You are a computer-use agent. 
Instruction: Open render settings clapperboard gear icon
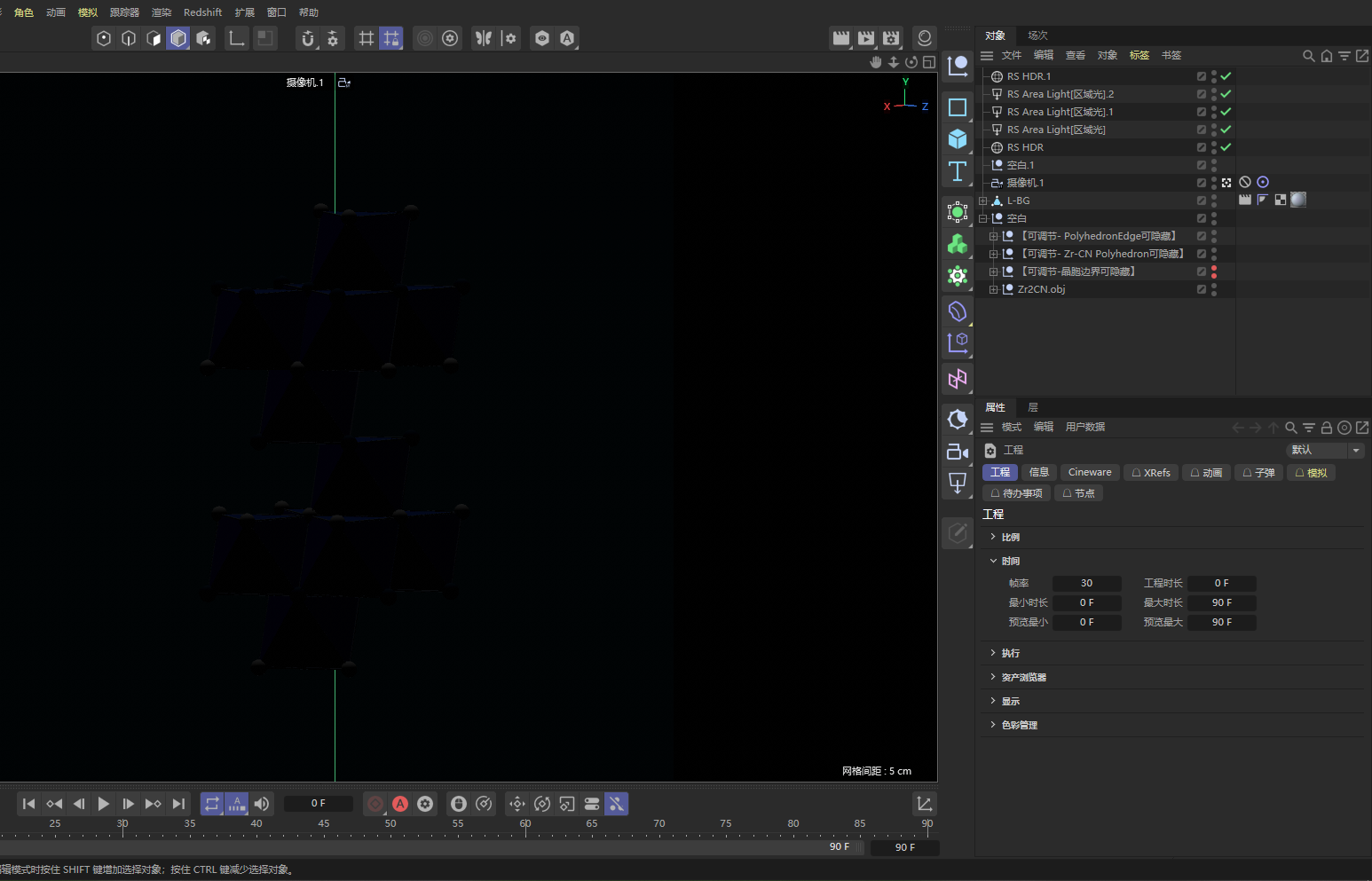(891, 38)
